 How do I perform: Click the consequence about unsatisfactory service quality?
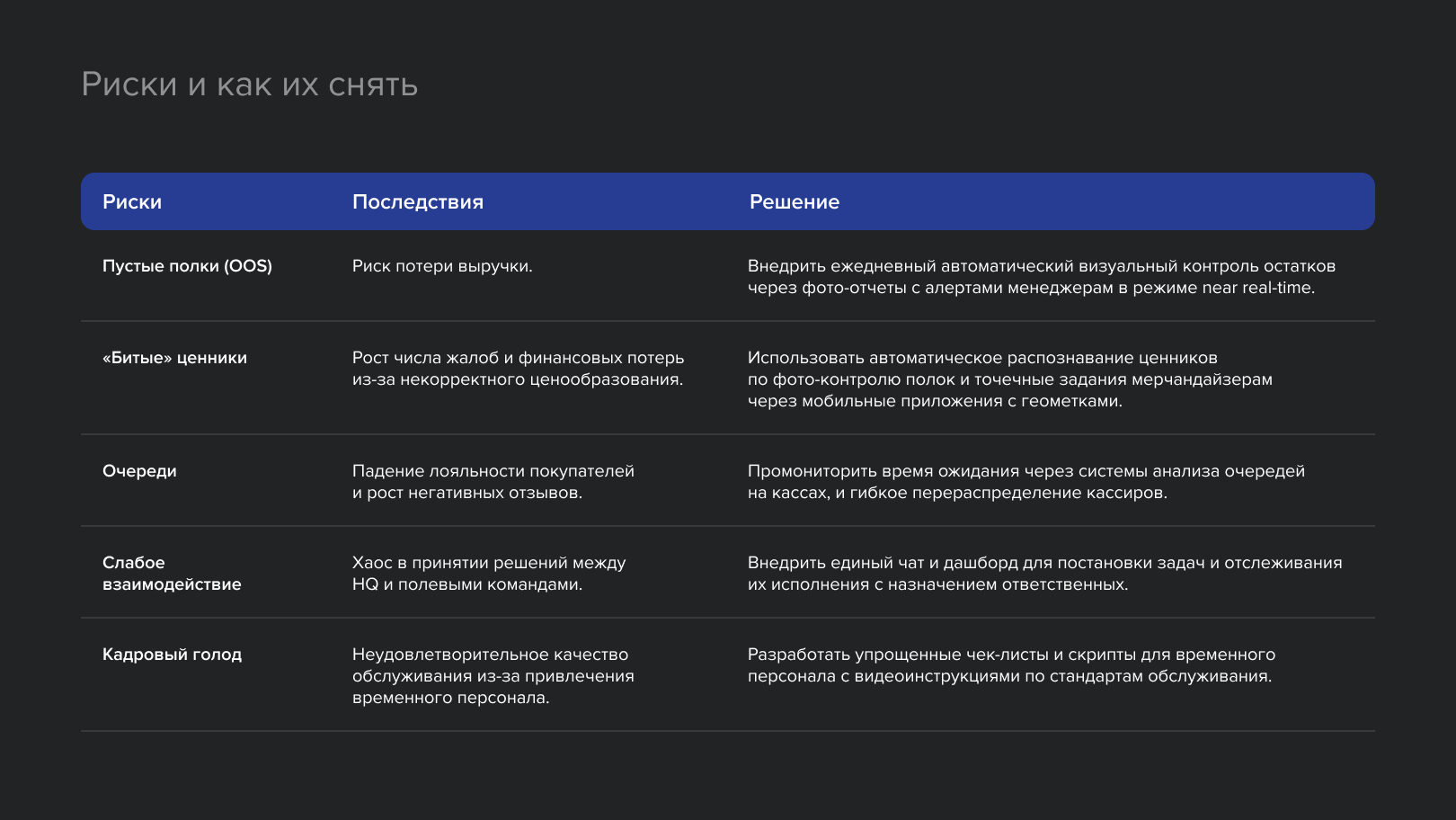[493, 676]
